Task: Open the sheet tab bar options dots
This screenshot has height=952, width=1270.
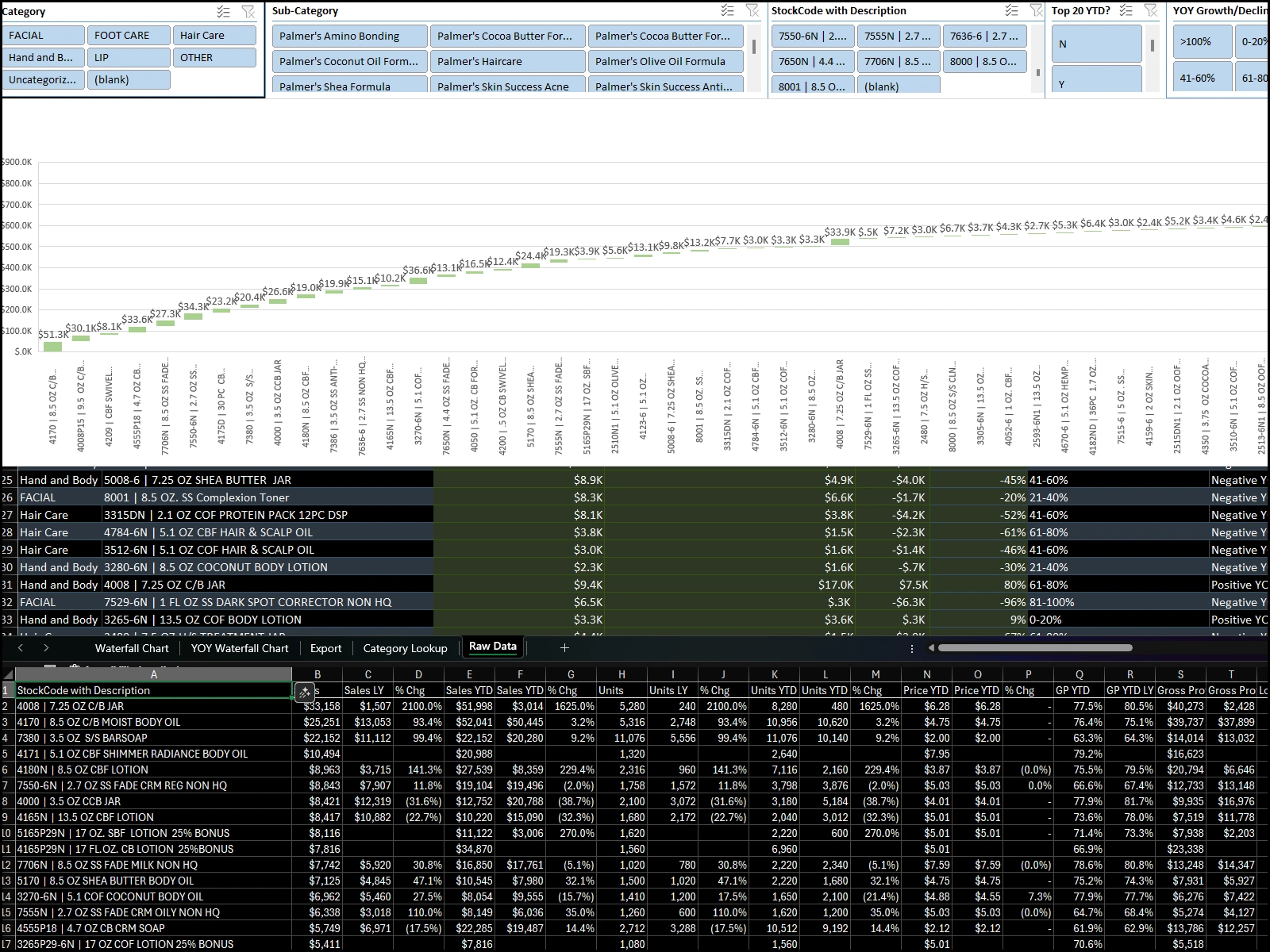Action: (x=911, y=649)
